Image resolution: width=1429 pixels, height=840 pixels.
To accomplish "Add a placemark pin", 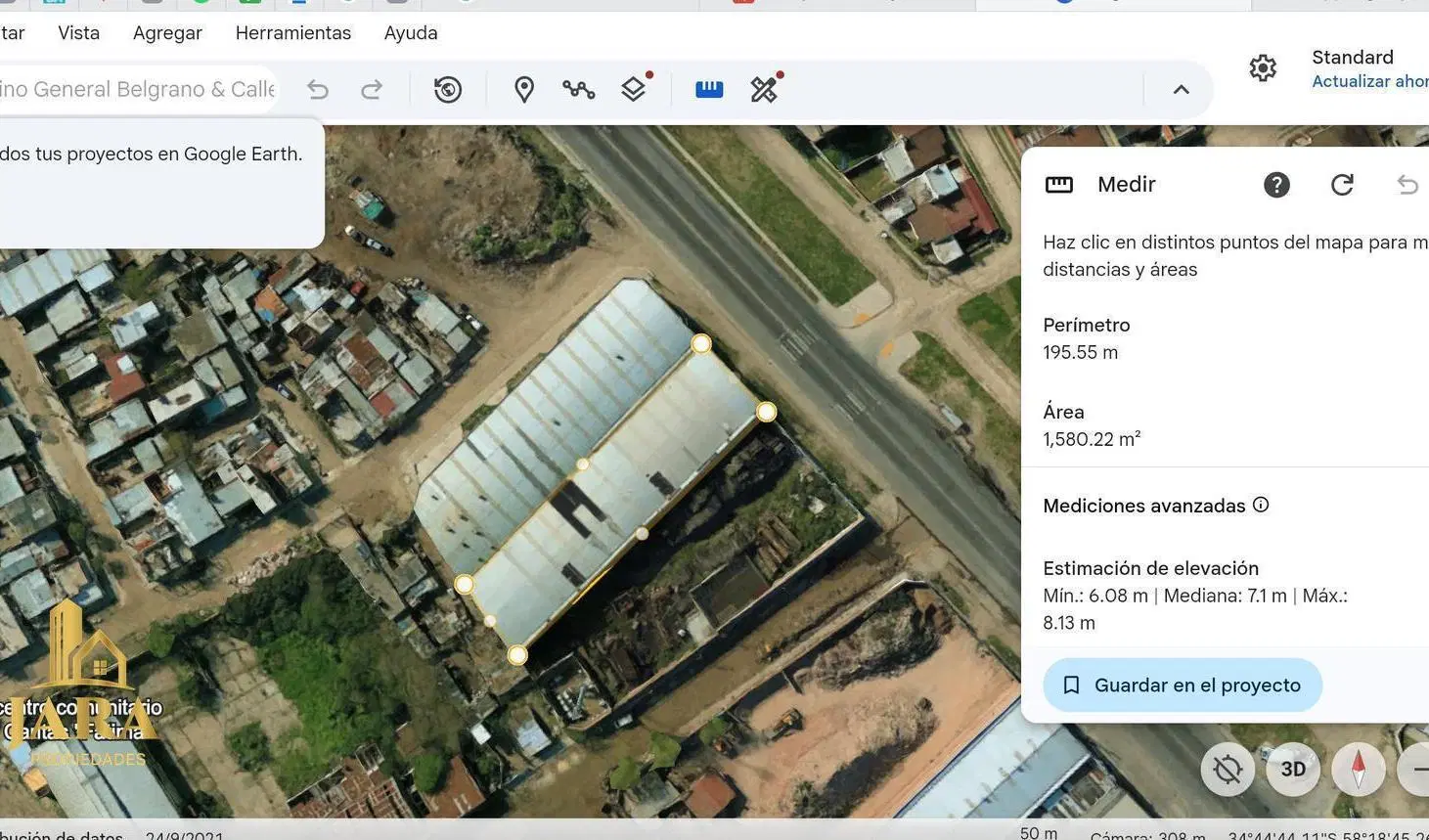I will point(524,90).
